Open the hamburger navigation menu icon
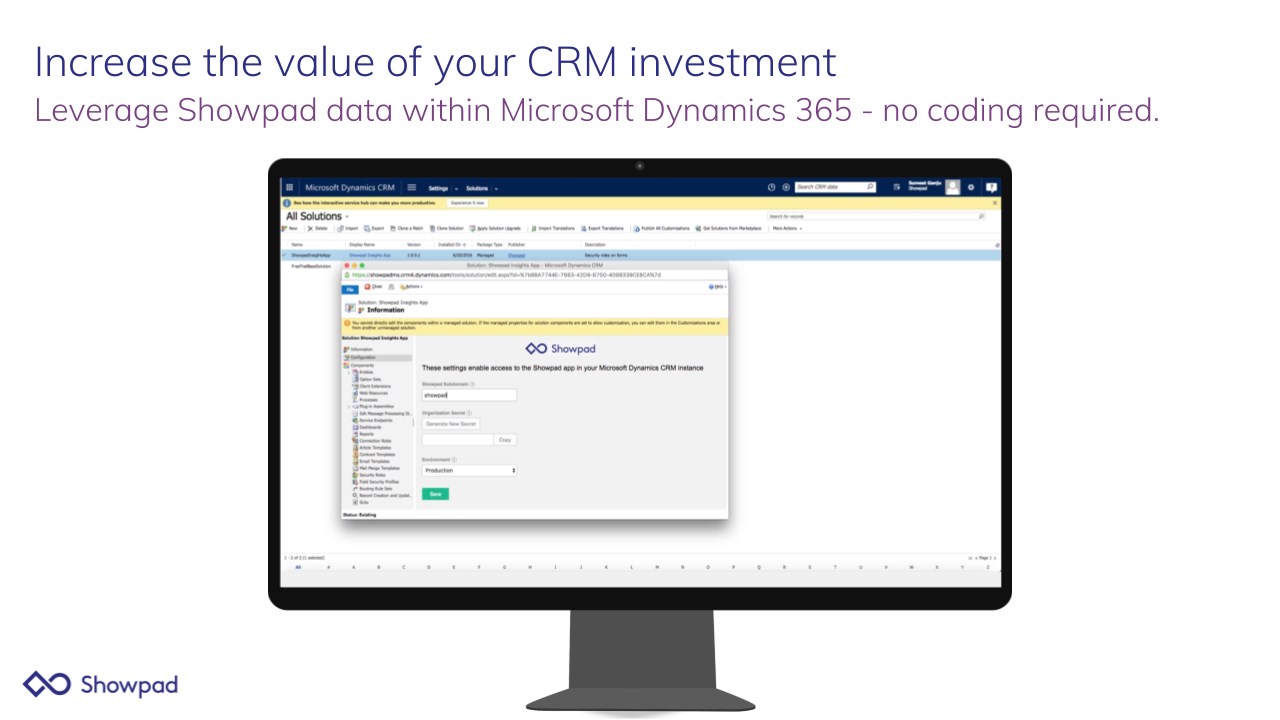1280x720 pixels. pyautogui.click(x=411, y=187)
